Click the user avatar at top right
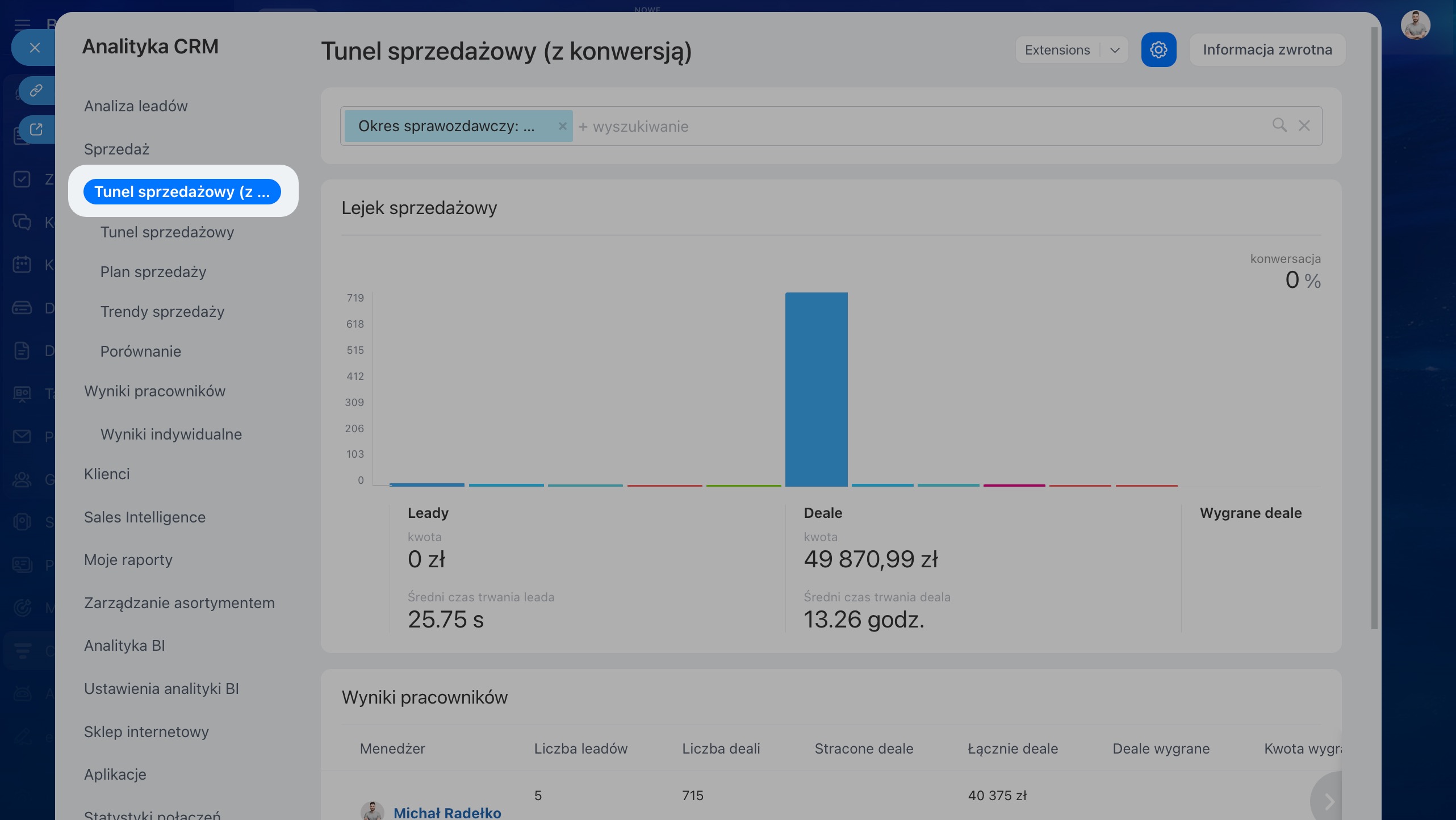Viewport: 1456px width, 820px height. click(1415, 26)
